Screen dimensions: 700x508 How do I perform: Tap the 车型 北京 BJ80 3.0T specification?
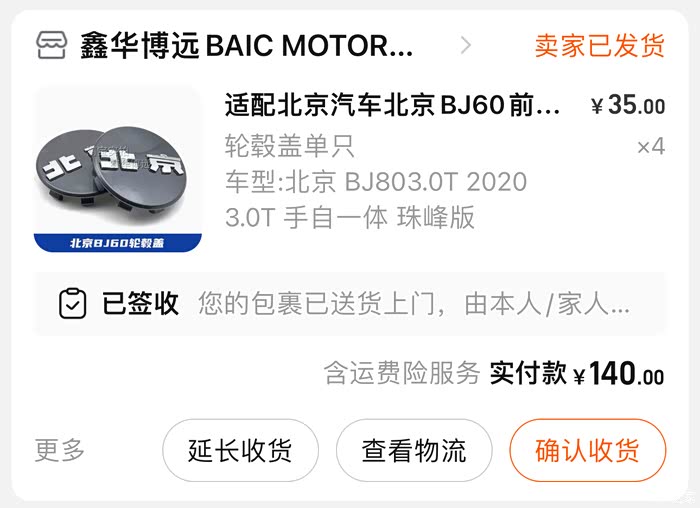pos(375,200)
